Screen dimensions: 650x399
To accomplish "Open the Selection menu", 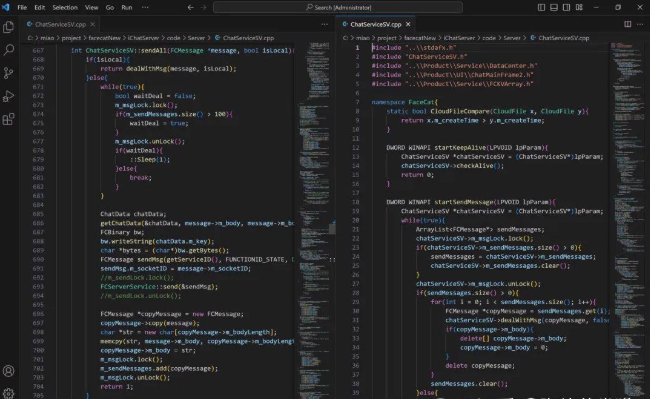I will click(x=65, y=7).
